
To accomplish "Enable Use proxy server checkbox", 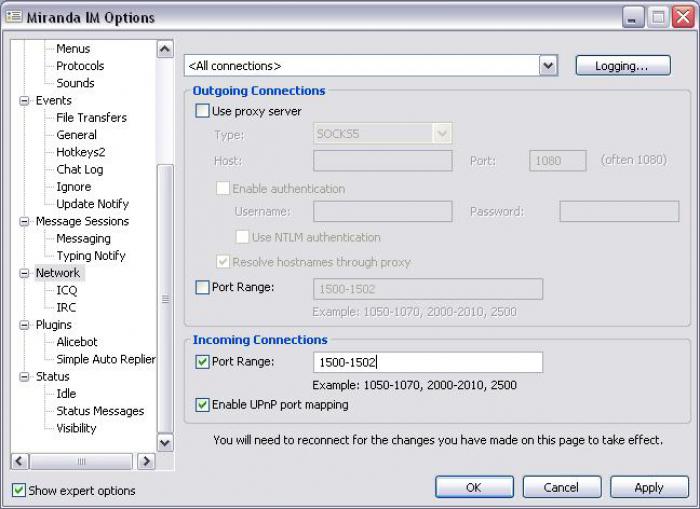I will 202,111.
